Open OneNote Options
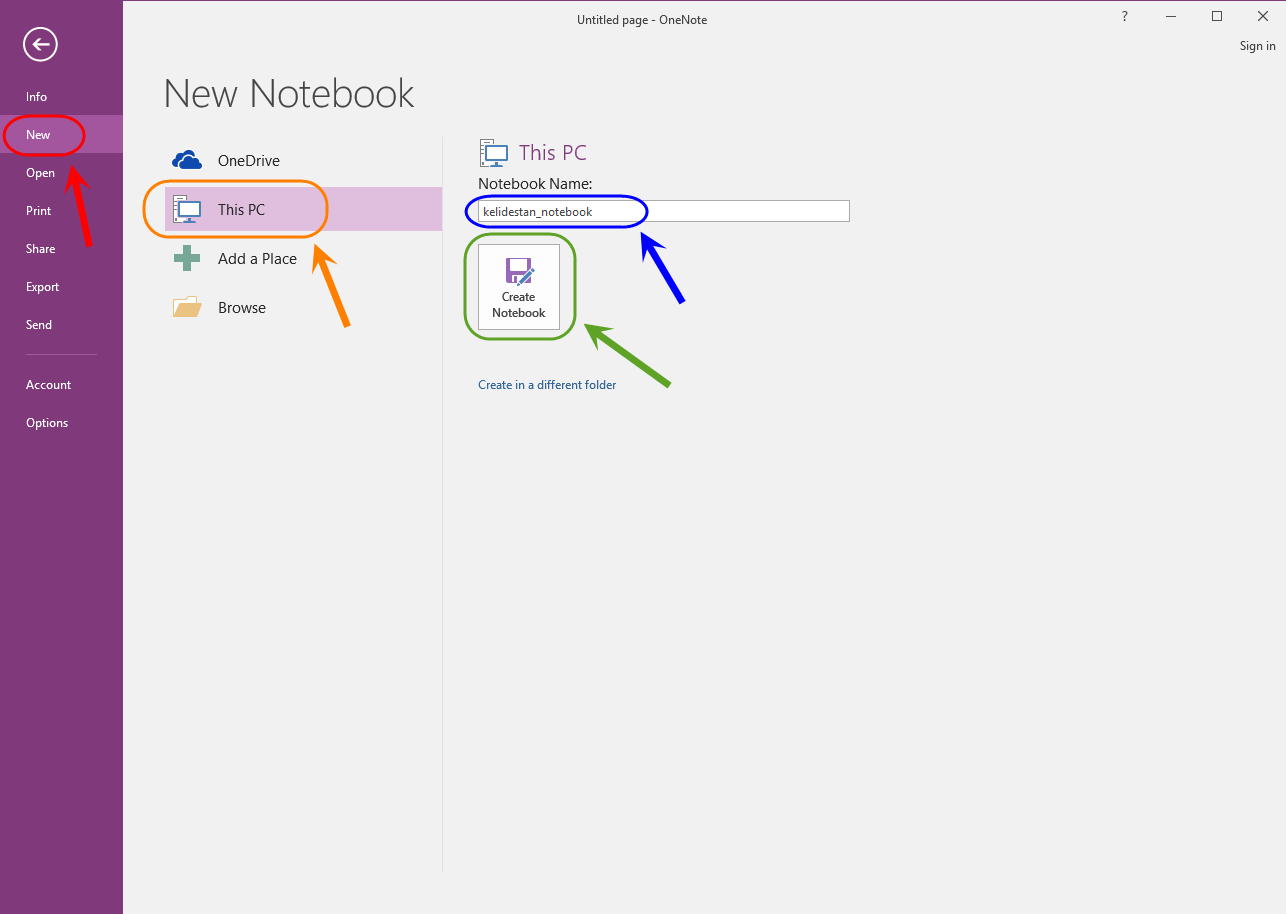Viewport: 1286px width, 914px height. 61,423
